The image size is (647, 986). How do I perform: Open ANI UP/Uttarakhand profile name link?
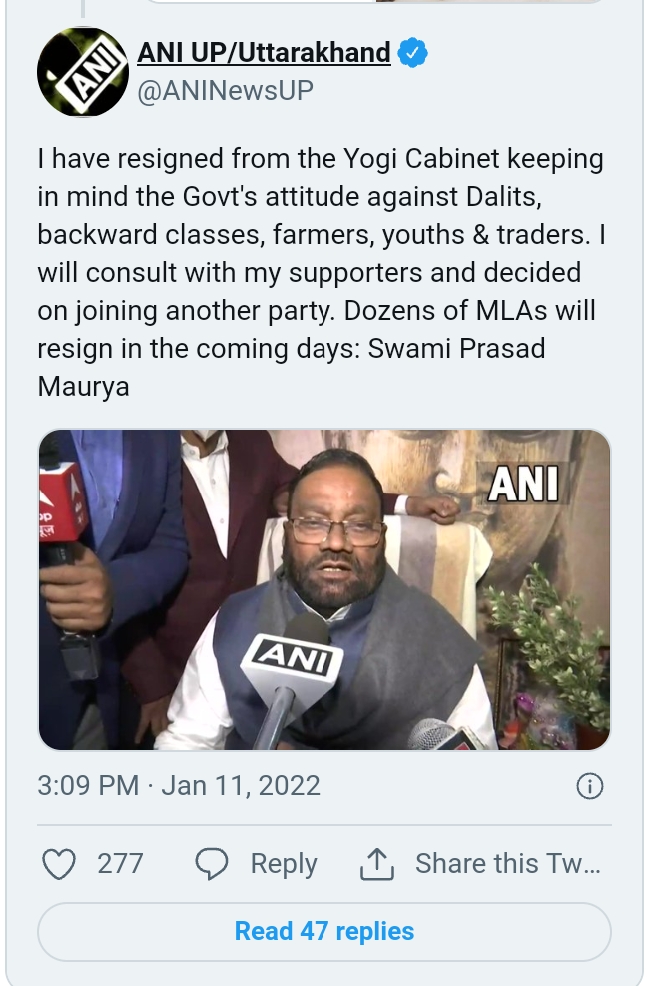pyautogui.click(x=264, y=53)
